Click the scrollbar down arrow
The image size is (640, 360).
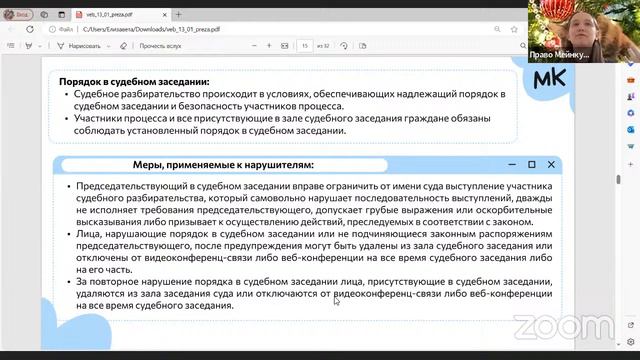tap(618, 345)
